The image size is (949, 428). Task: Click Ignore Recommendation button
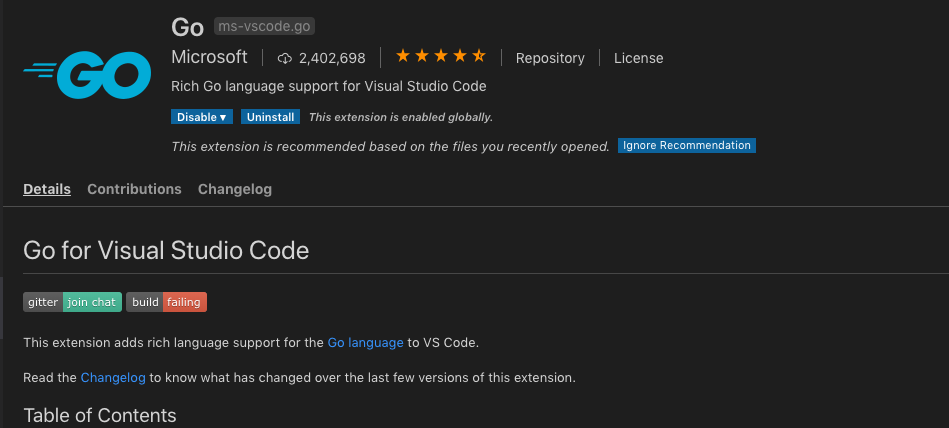pyautogui.click(x=686, y=146)
